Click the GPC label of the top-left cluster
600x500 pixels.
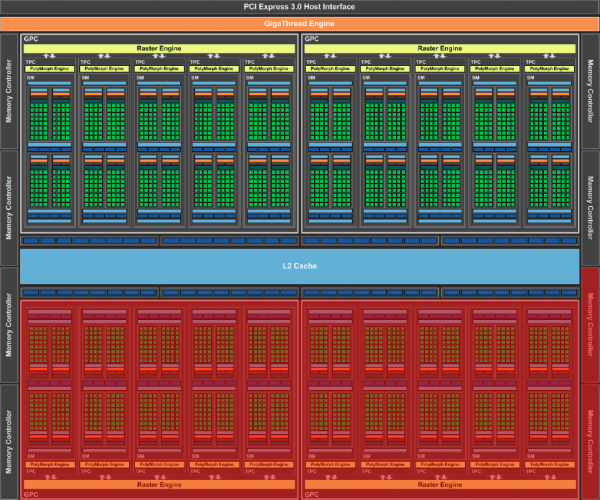(30, 39)
